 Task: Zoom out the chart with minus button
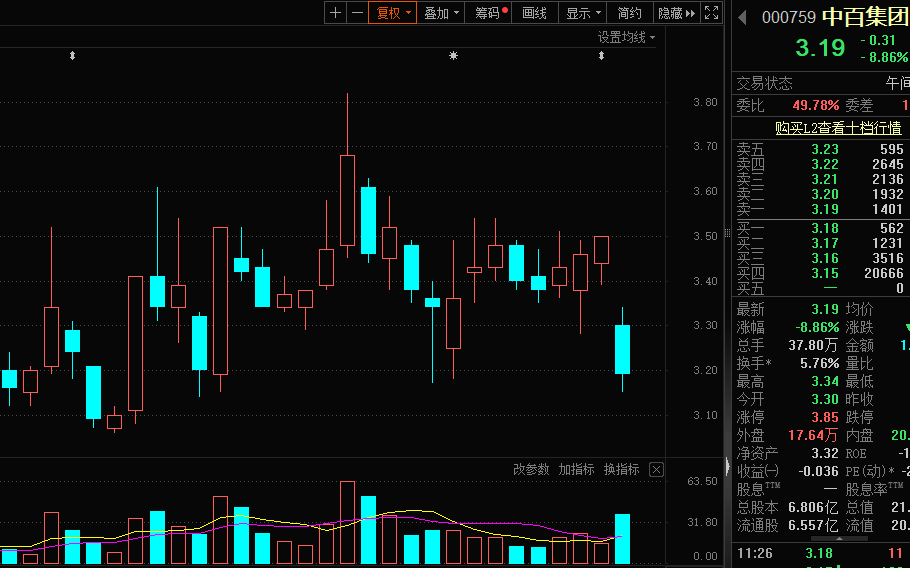tap(358, 13)
